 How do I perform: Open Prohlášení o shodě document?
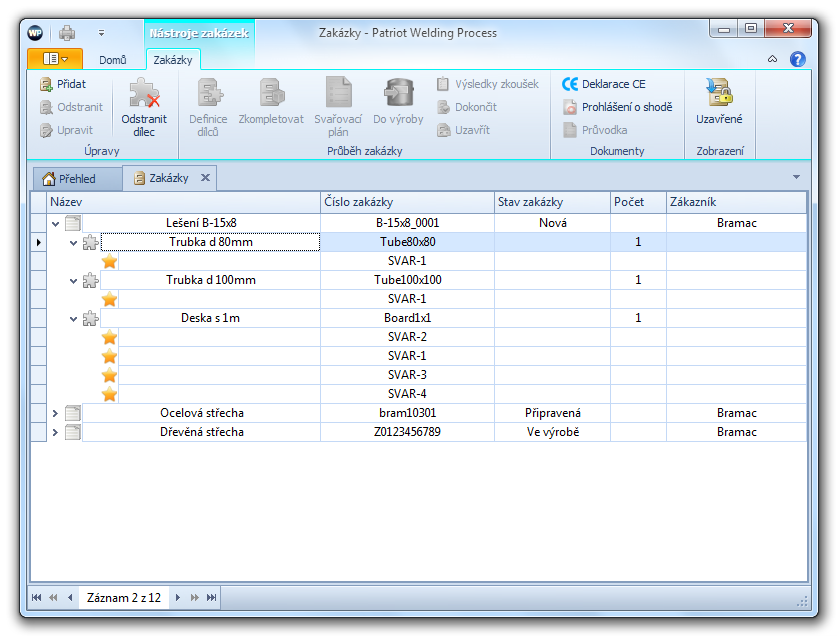[x=617, y=107]
